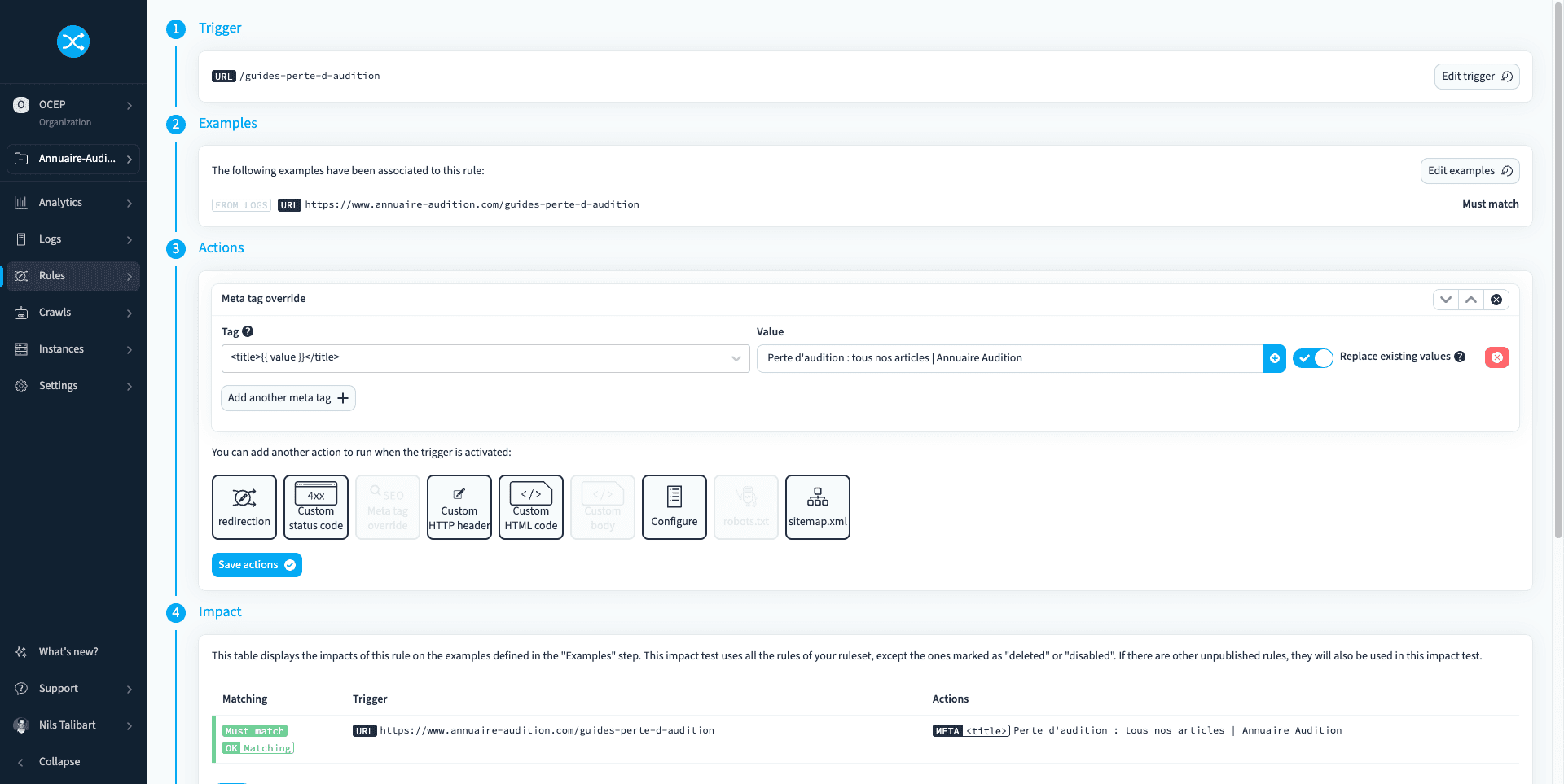
Task: Click the Trigger step heading
Action: [x=220, y=28]
